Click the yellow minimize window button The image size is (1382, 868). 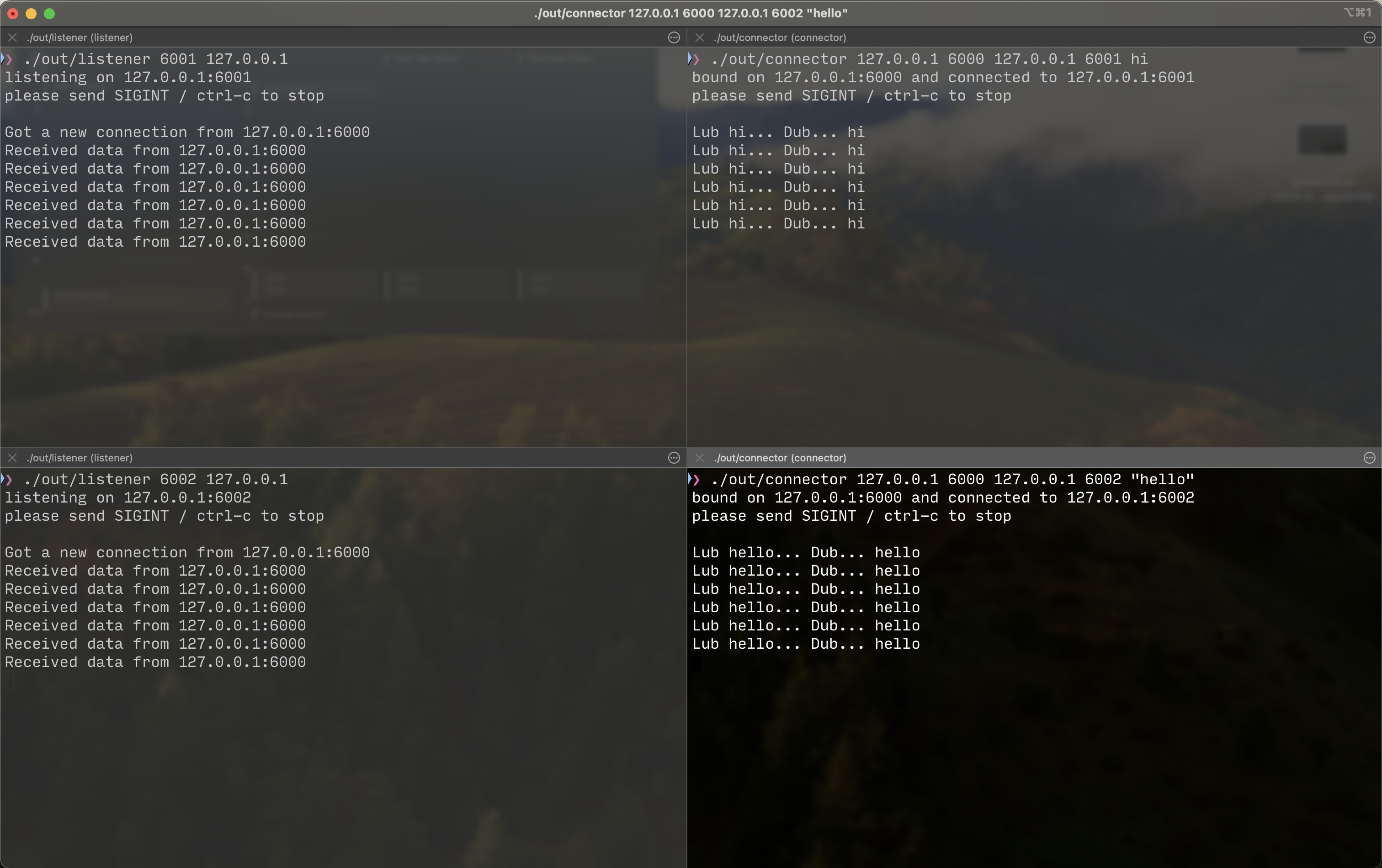[x=31, y=13]
